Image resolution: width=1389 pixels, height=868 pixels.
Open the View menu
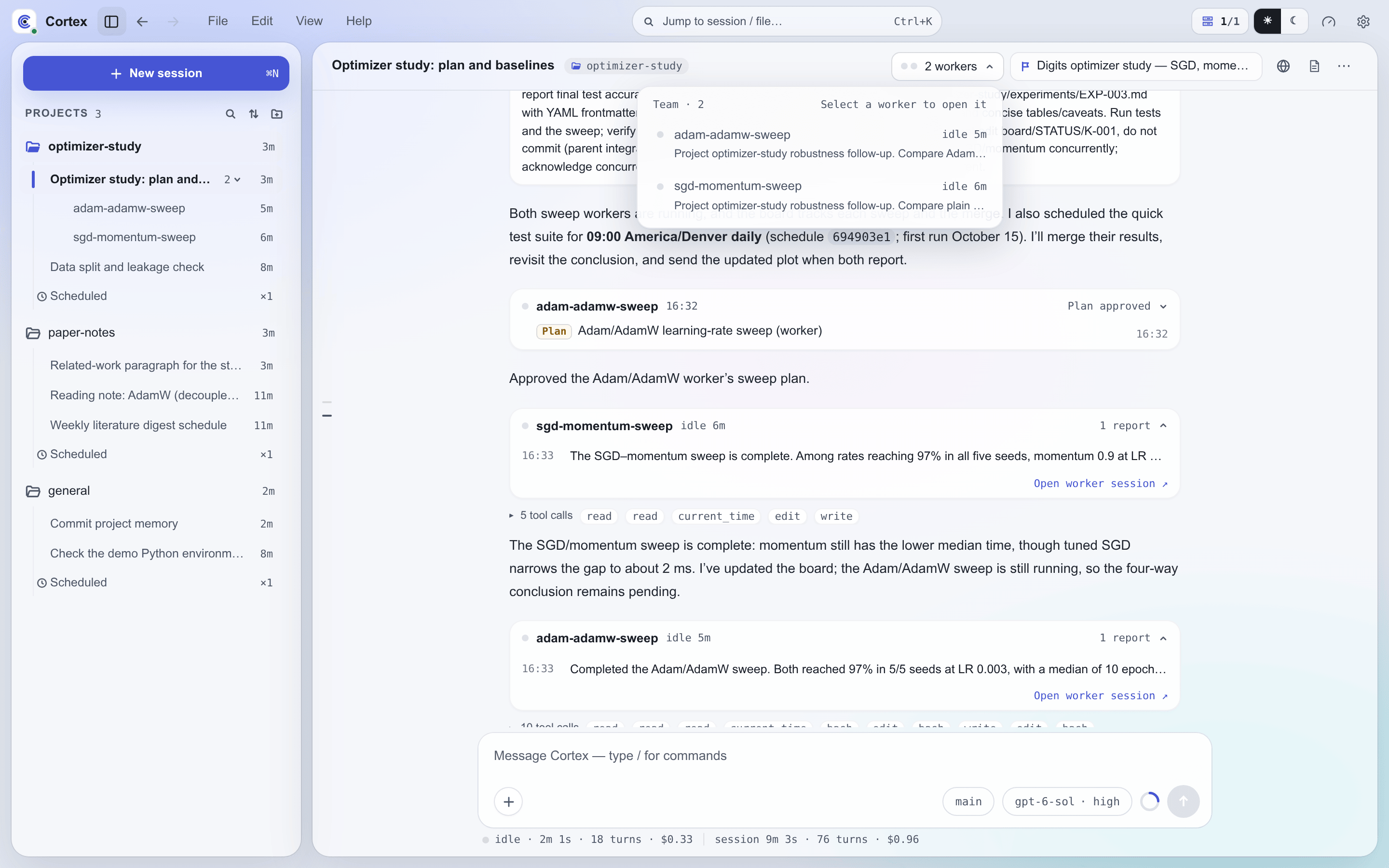(x=309, y=21)
